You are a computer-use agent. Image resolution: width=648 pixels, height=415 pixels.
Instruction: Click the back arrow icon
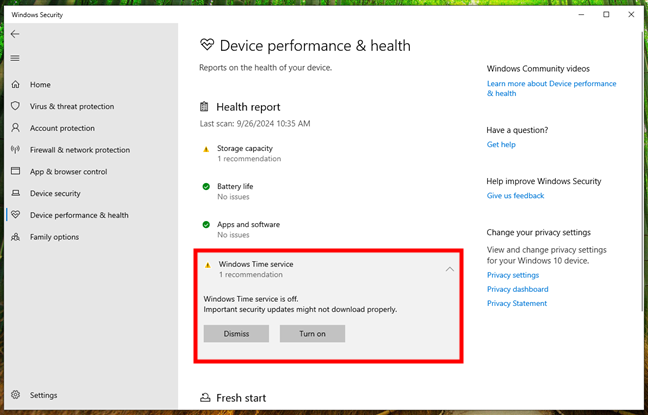click(x=15, y=34)
